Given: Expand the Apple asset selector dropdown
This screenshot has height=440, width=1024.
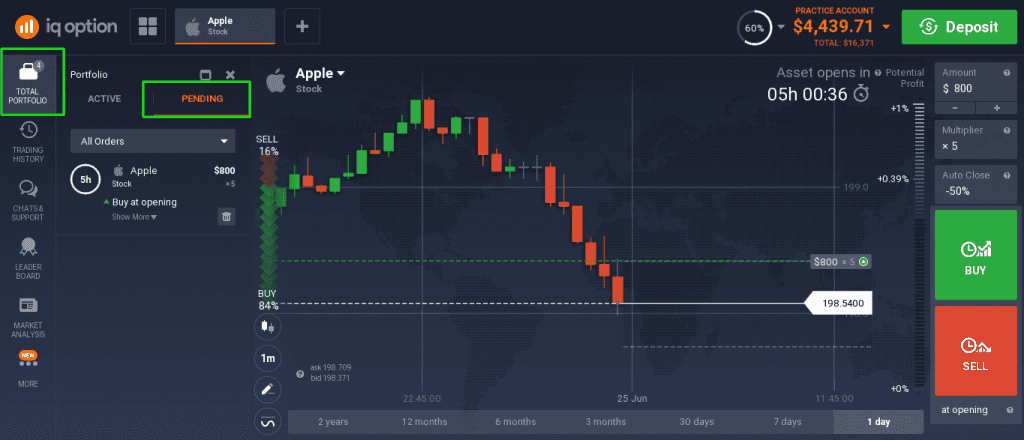Looking at the screenshot, I should tap(320, 74).
